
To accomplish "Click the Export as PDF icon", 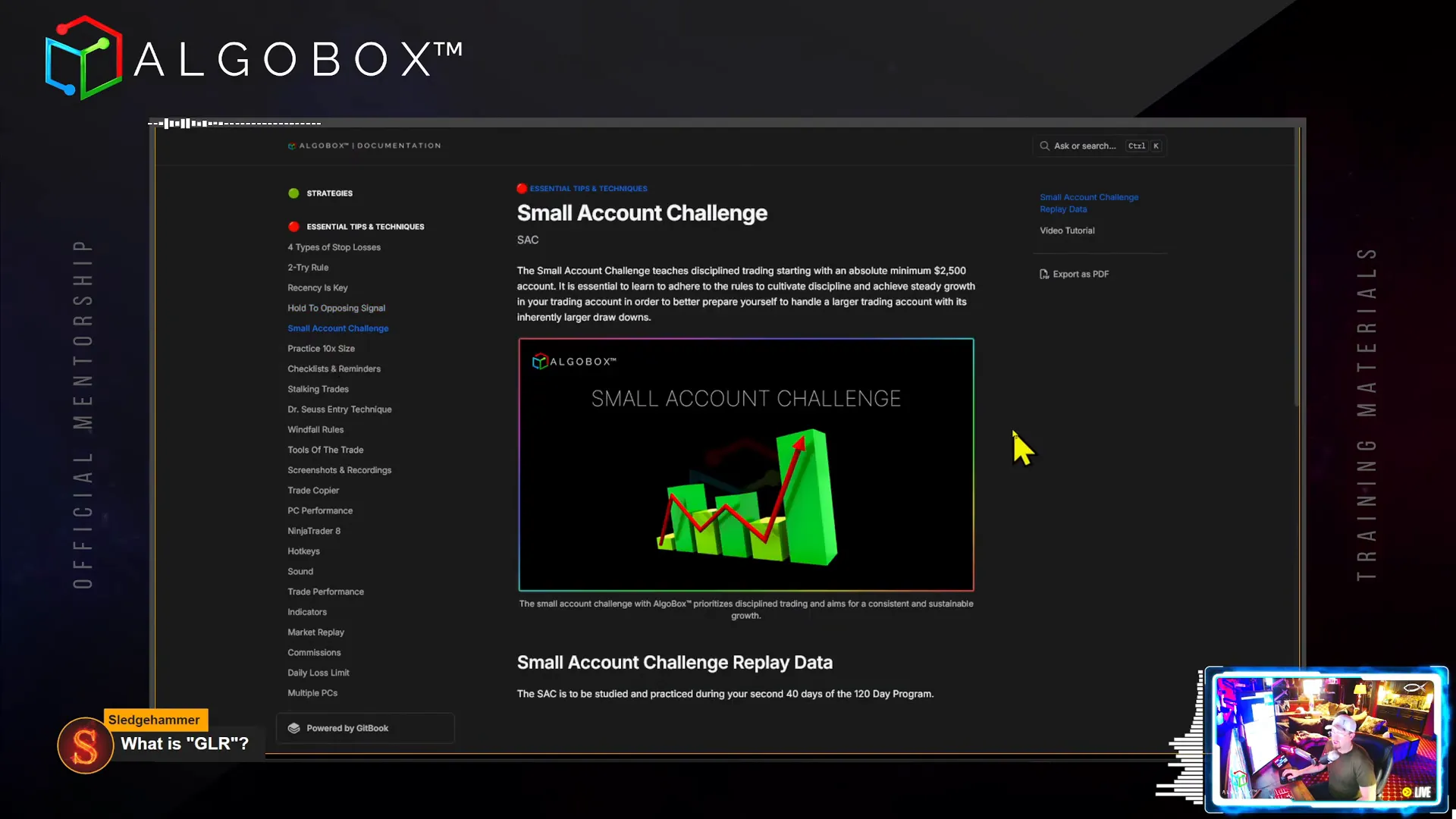I will click(1044, 275).
